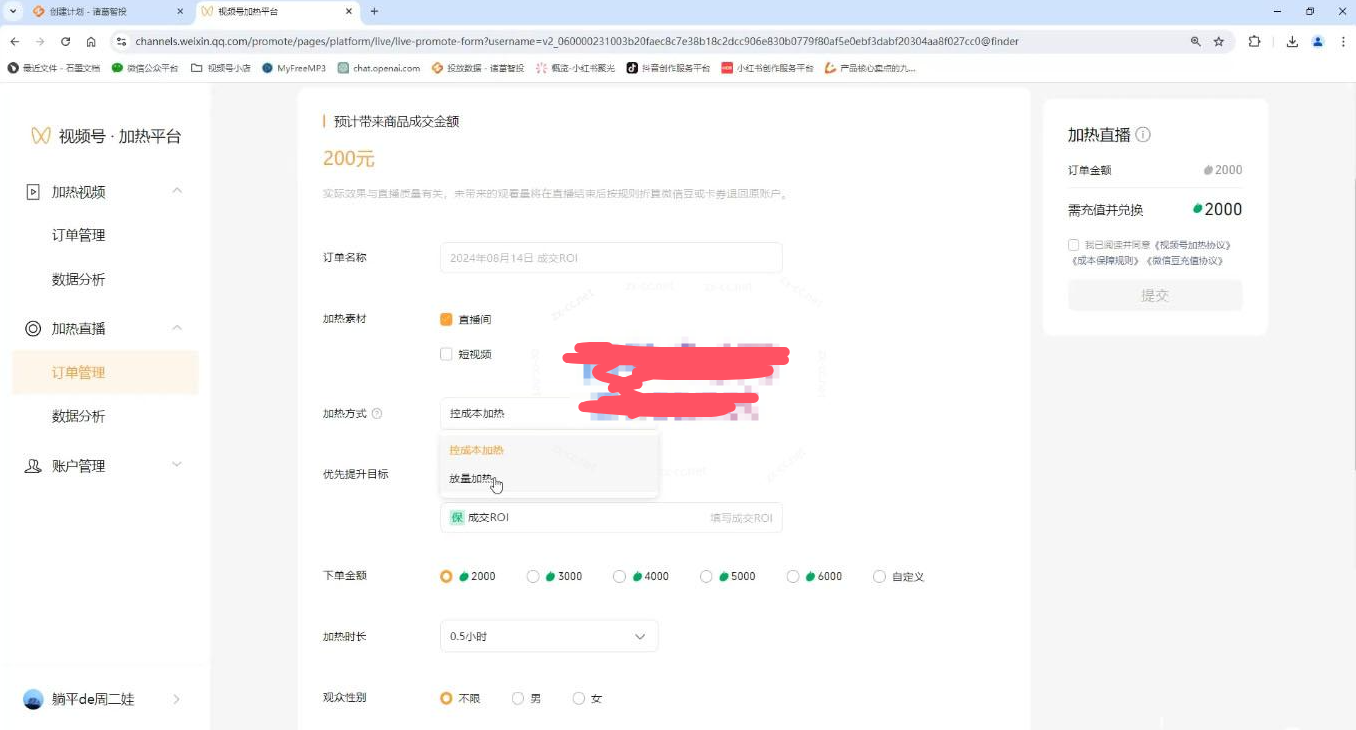
Task: Bookmark this page with the star icon
Action: 1219,42
